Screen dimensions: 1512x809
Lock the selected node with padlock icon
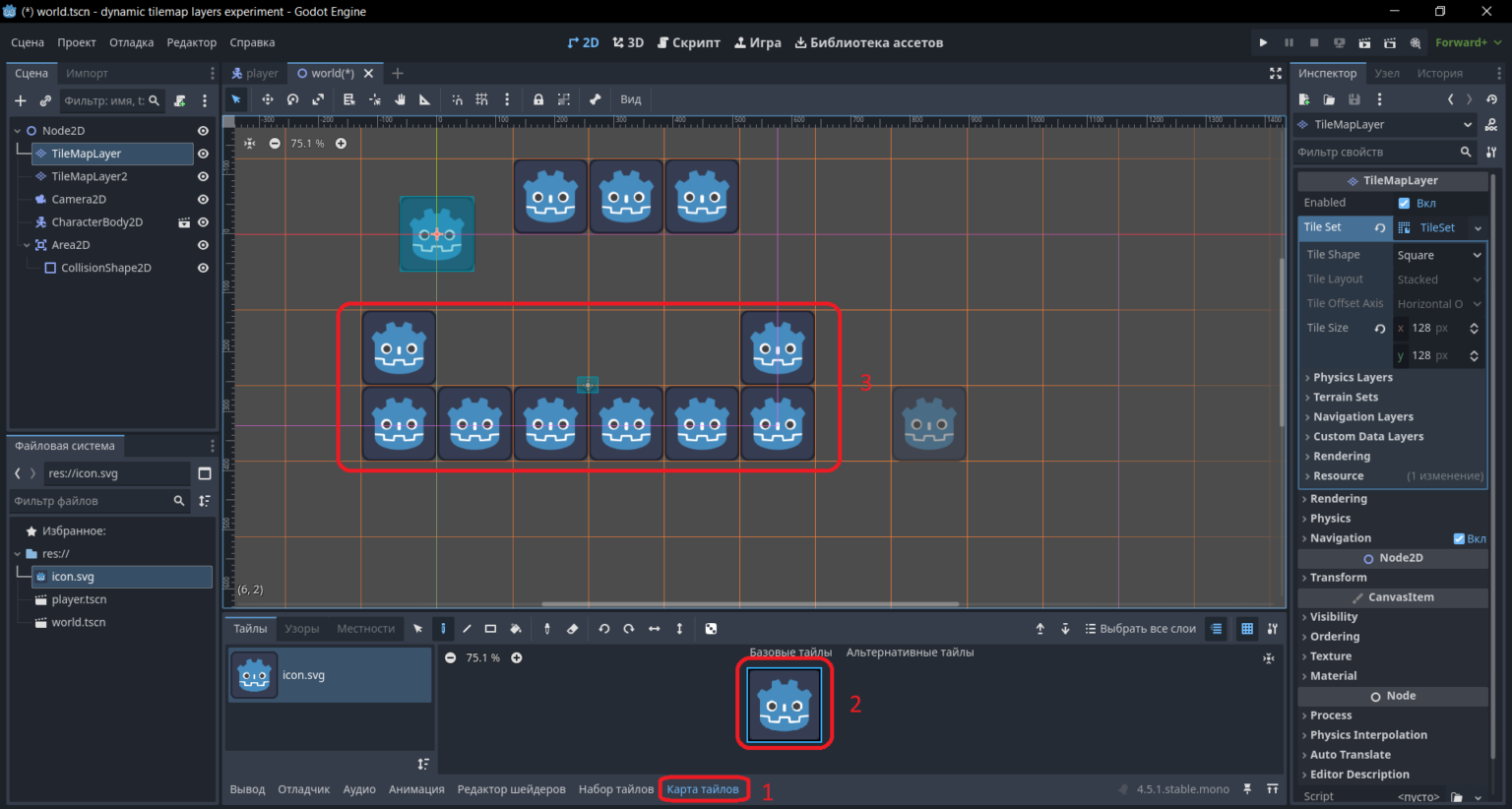pos(538,99)
